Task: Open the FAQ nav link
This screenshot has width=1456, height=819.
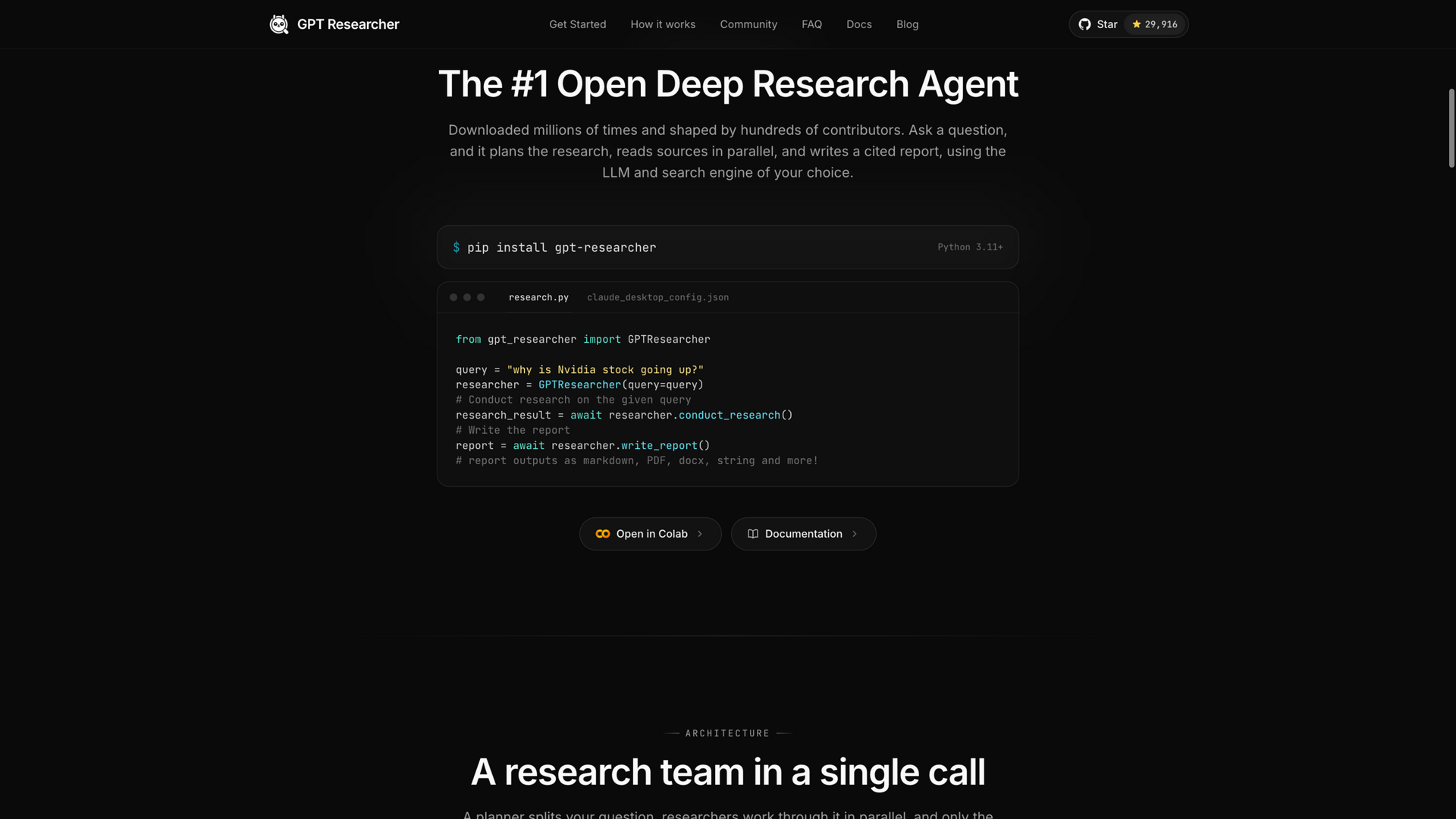Action: (x=811, y=24)
